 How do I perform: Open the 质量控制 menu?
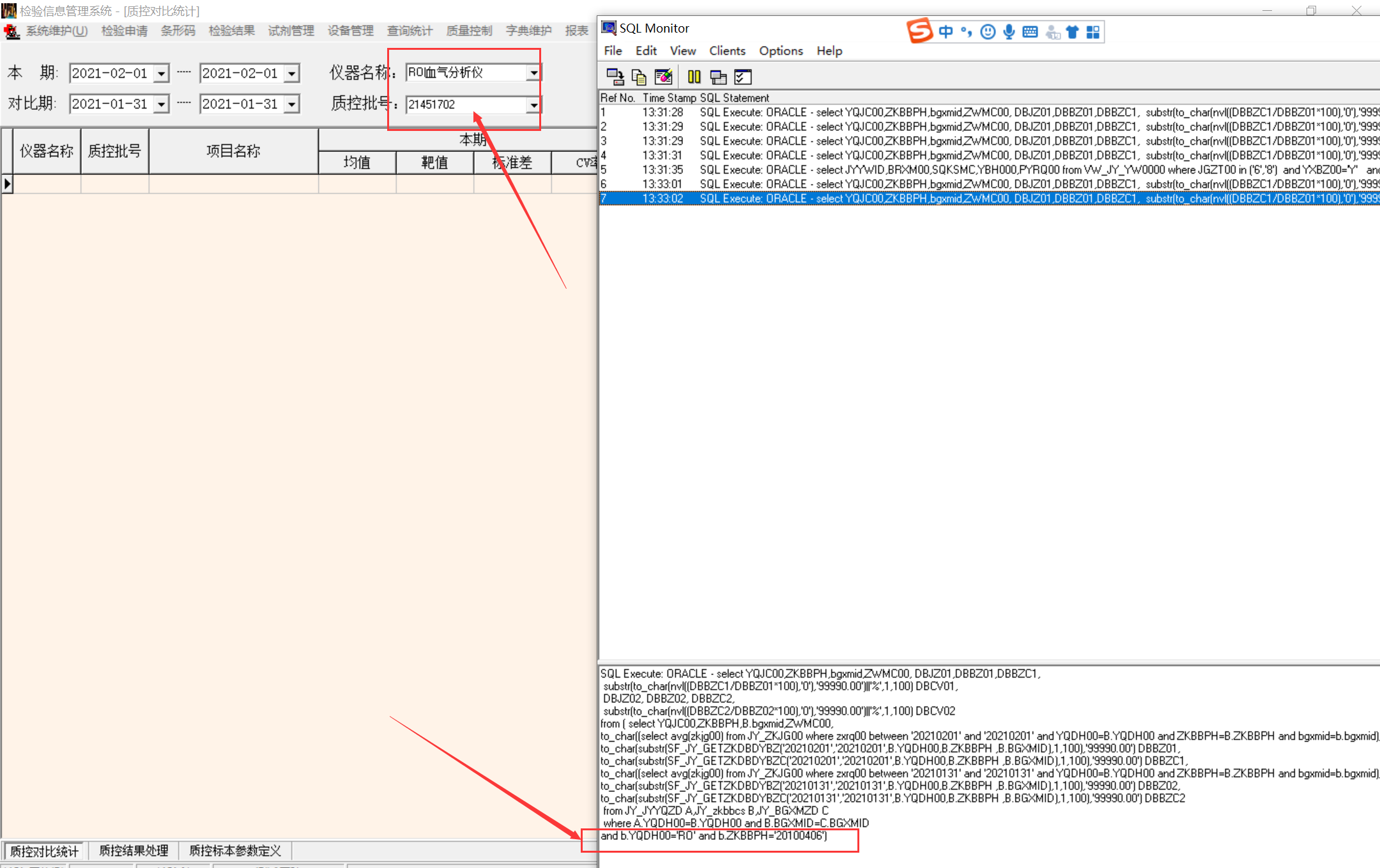click(469, 31)
